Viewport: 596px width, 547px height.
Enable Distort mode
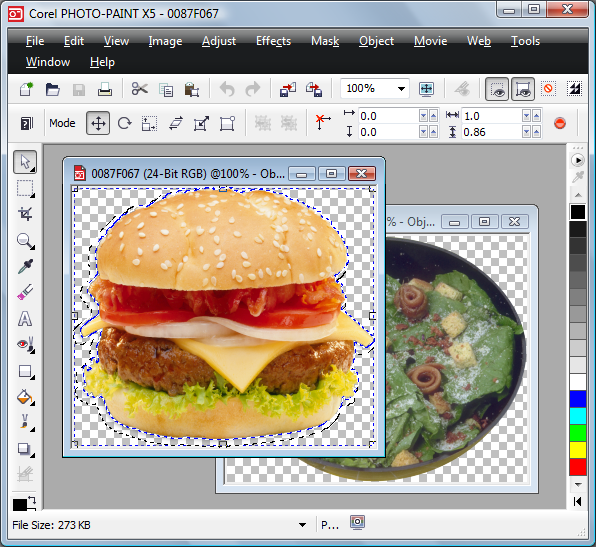click(x=201, y=123)
